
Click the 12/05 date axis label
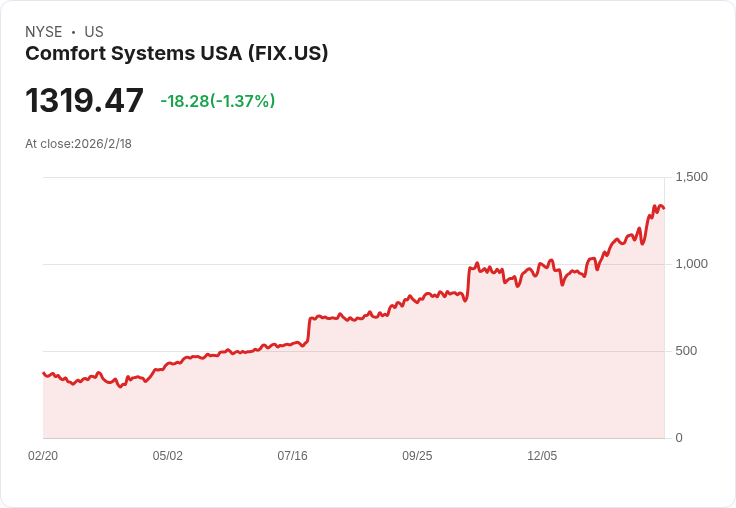tap(542, 455)
